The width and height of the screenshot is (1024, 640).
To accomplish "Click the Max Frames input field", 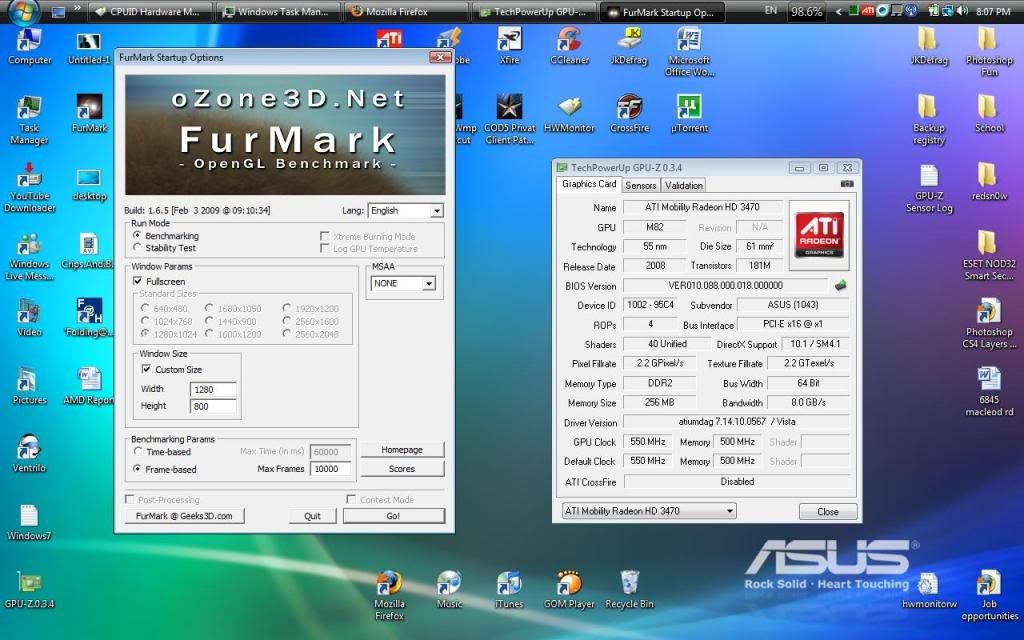I will (x=330, y=469).
